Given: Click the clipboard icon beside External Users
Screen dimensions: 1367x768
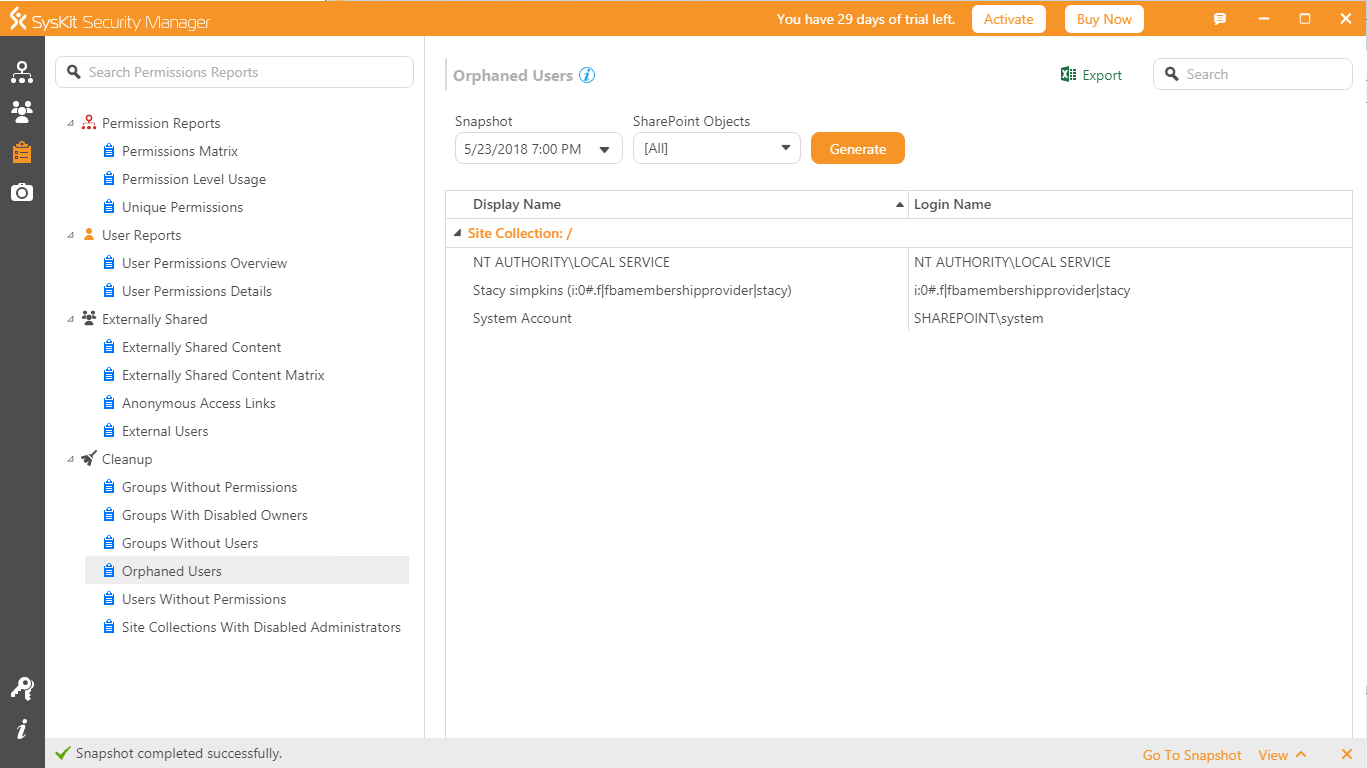Looking at the screenshot, I should point(110,431).
